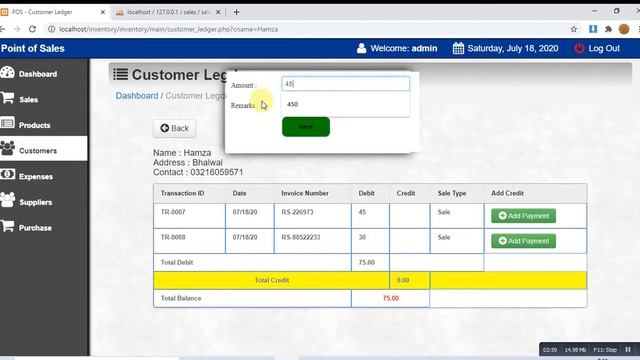Viewport: 640px width, 360px height.
Task: Close the localhost sales tab
Action: [x=218, y=12]
